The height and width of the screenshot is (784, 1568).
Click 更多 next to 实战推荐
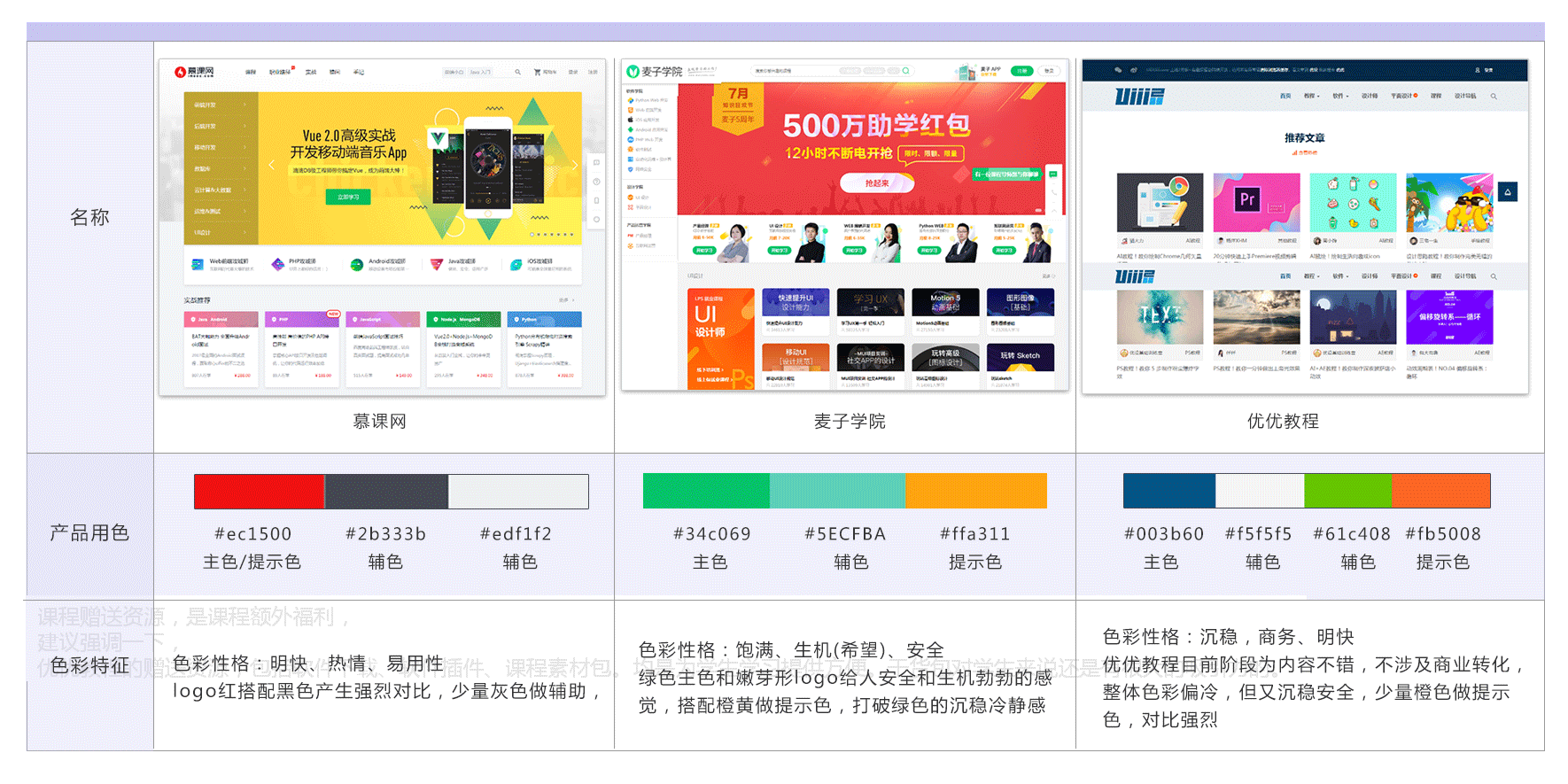565,300
